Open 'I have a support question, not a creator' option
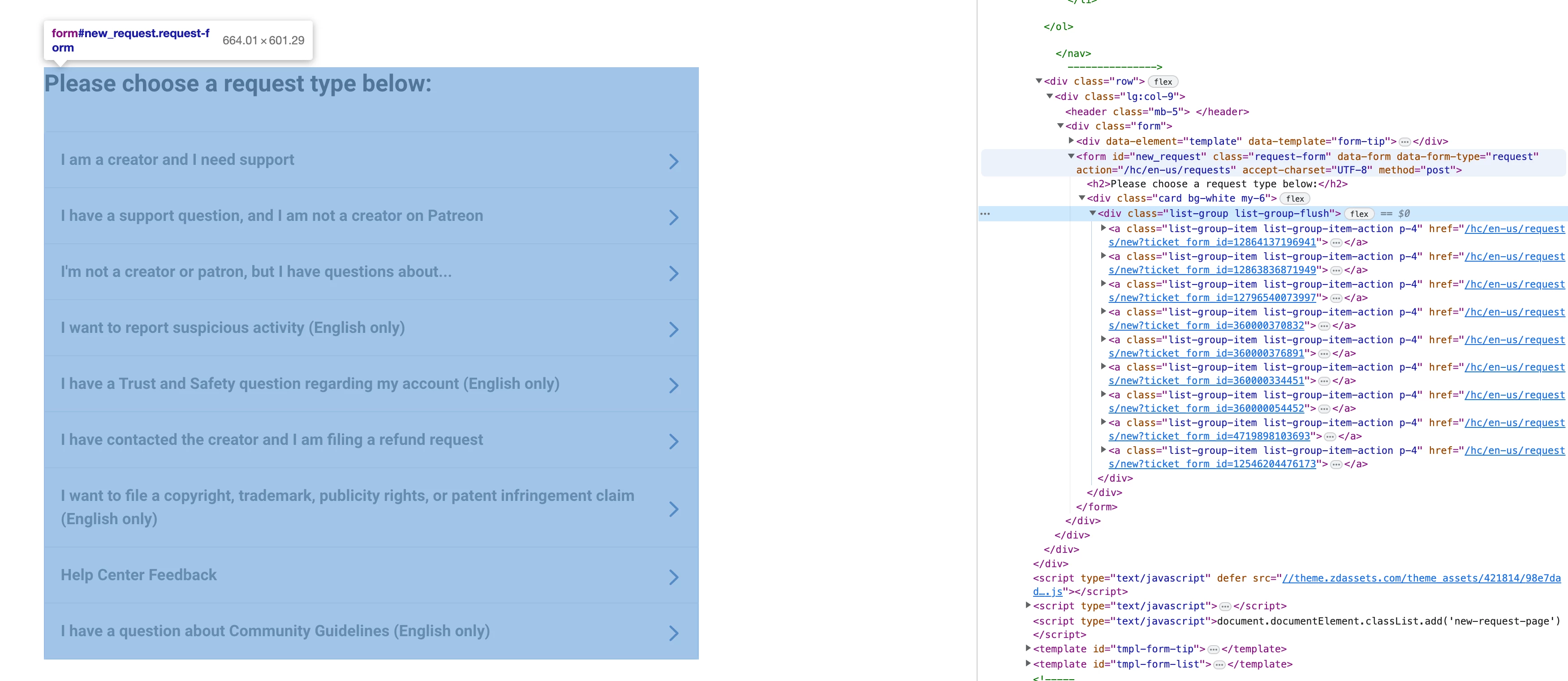 pyautogui.click(x=271, y=216)
